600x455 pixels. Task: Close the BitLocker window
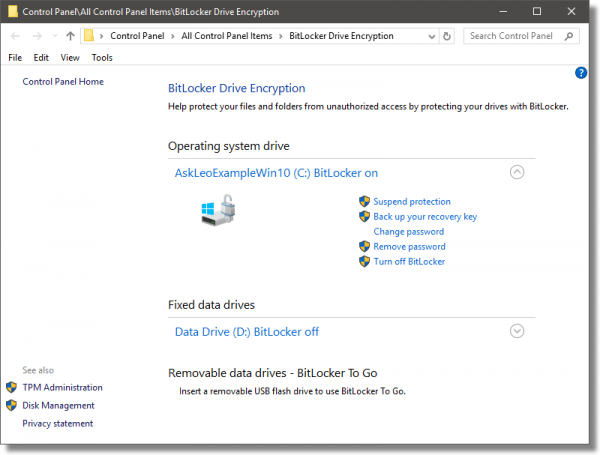571,11
